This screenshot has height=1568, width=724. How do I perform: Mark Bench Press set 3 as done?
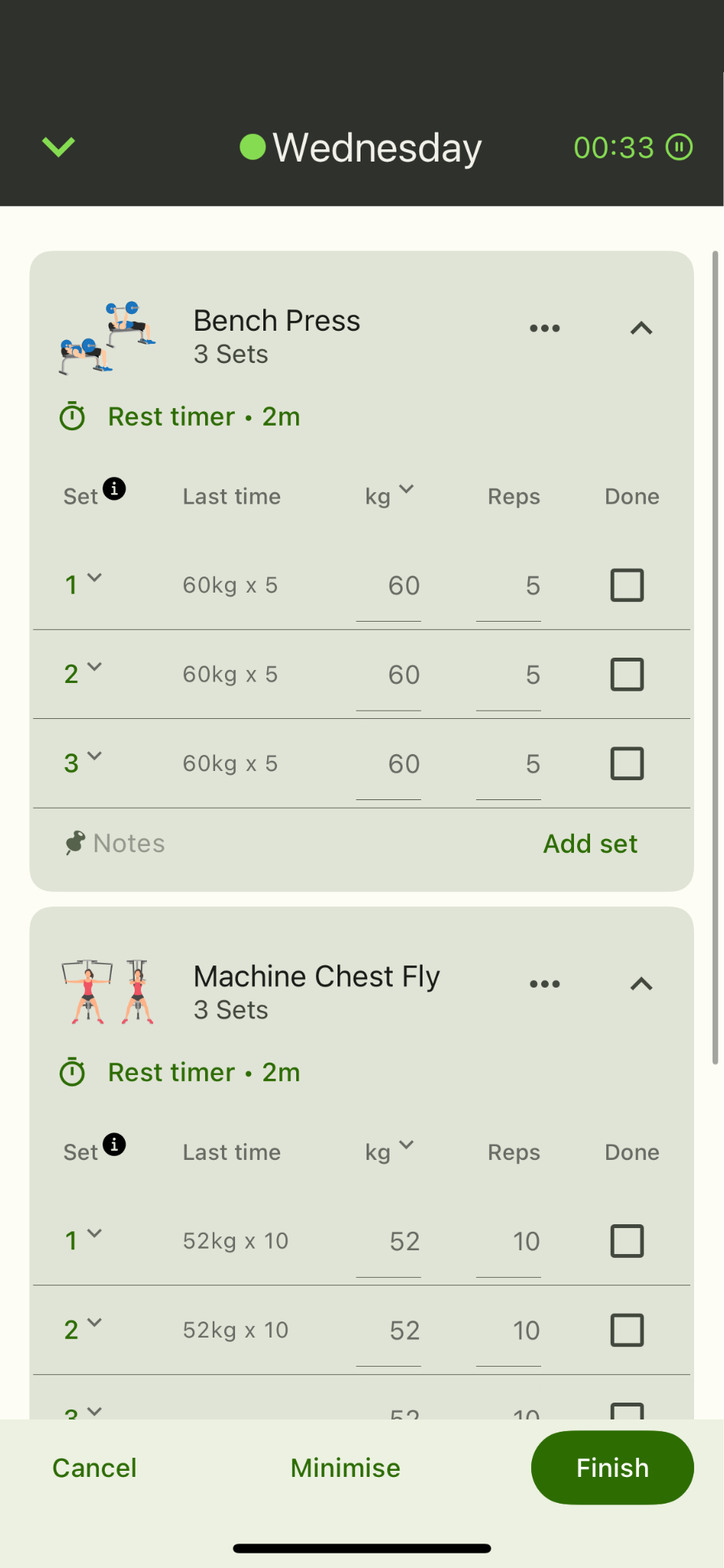[x=627, y=764]
